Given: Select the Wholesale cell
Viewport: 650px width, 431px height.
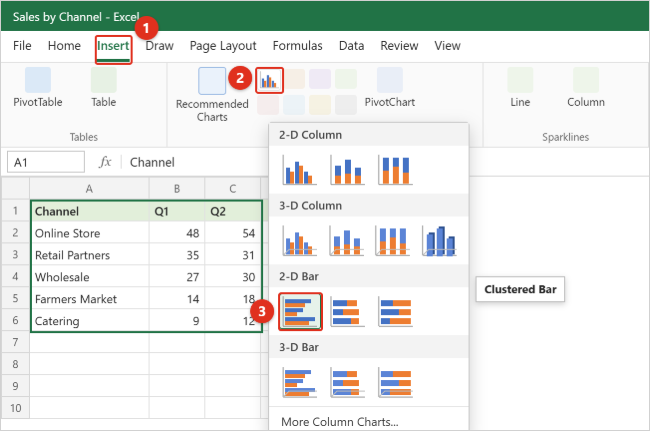Looking at the screenshot, I should 90,277.
